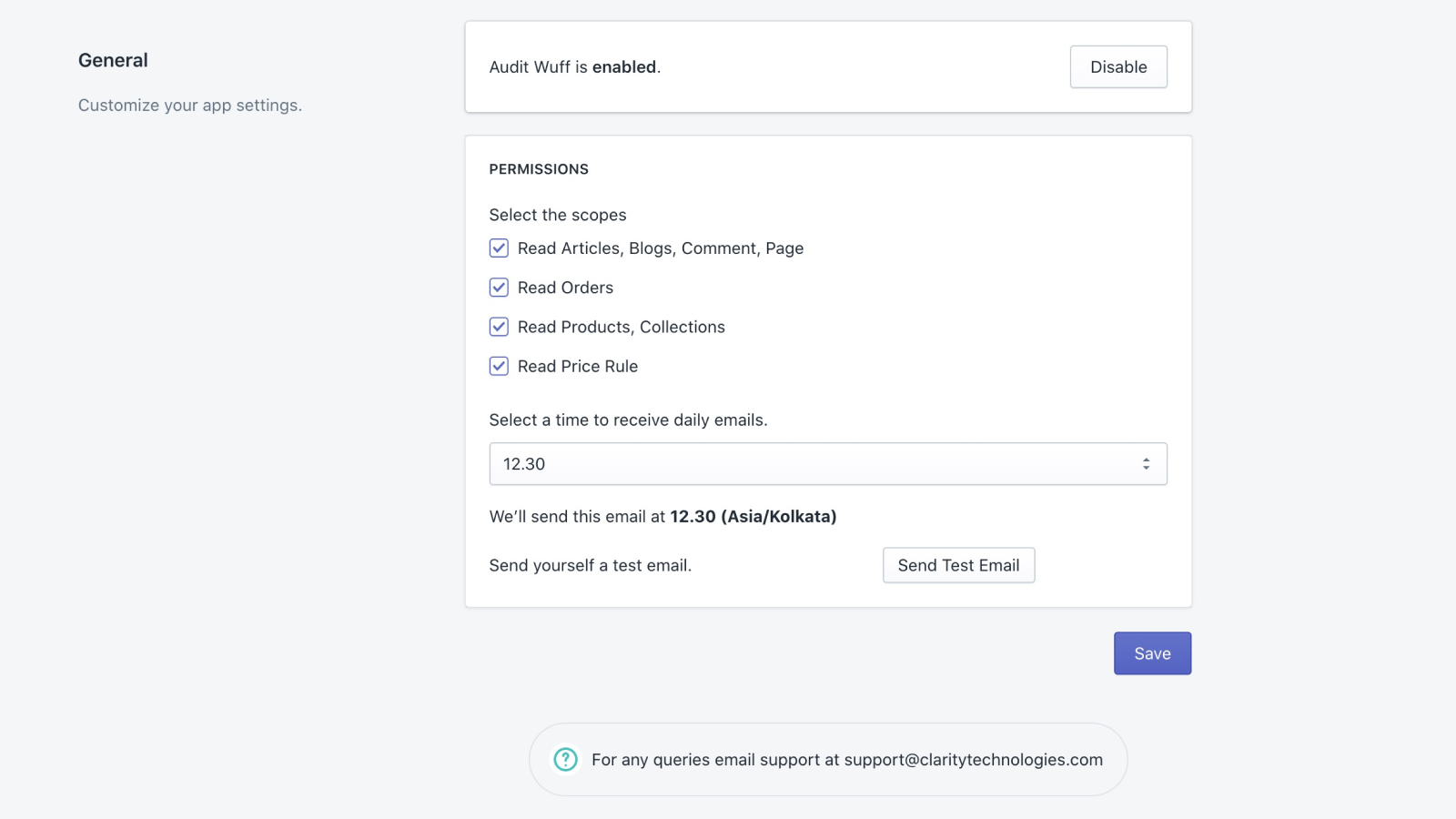Click the help question mark icon
Screen dimensions: 1456x819
click(x=565, y=760)
